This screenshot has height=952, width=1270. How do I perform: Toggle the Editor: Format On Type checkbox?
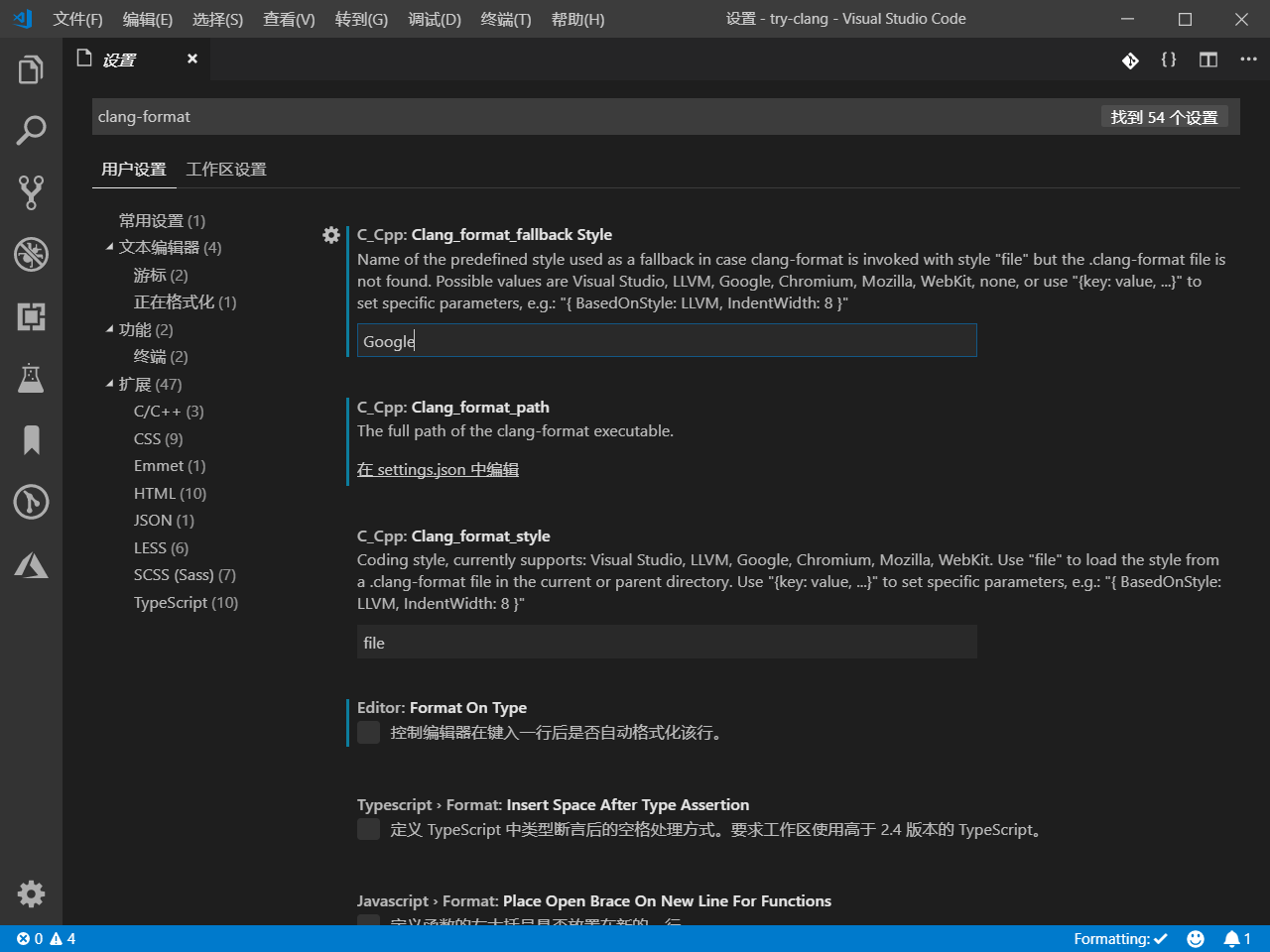(x=367, y=733)
